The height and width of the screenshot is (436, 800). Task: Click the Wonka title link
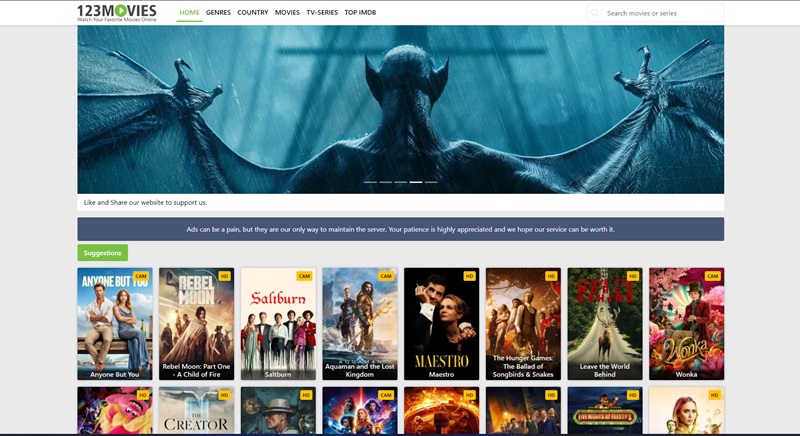coord(686,374)
